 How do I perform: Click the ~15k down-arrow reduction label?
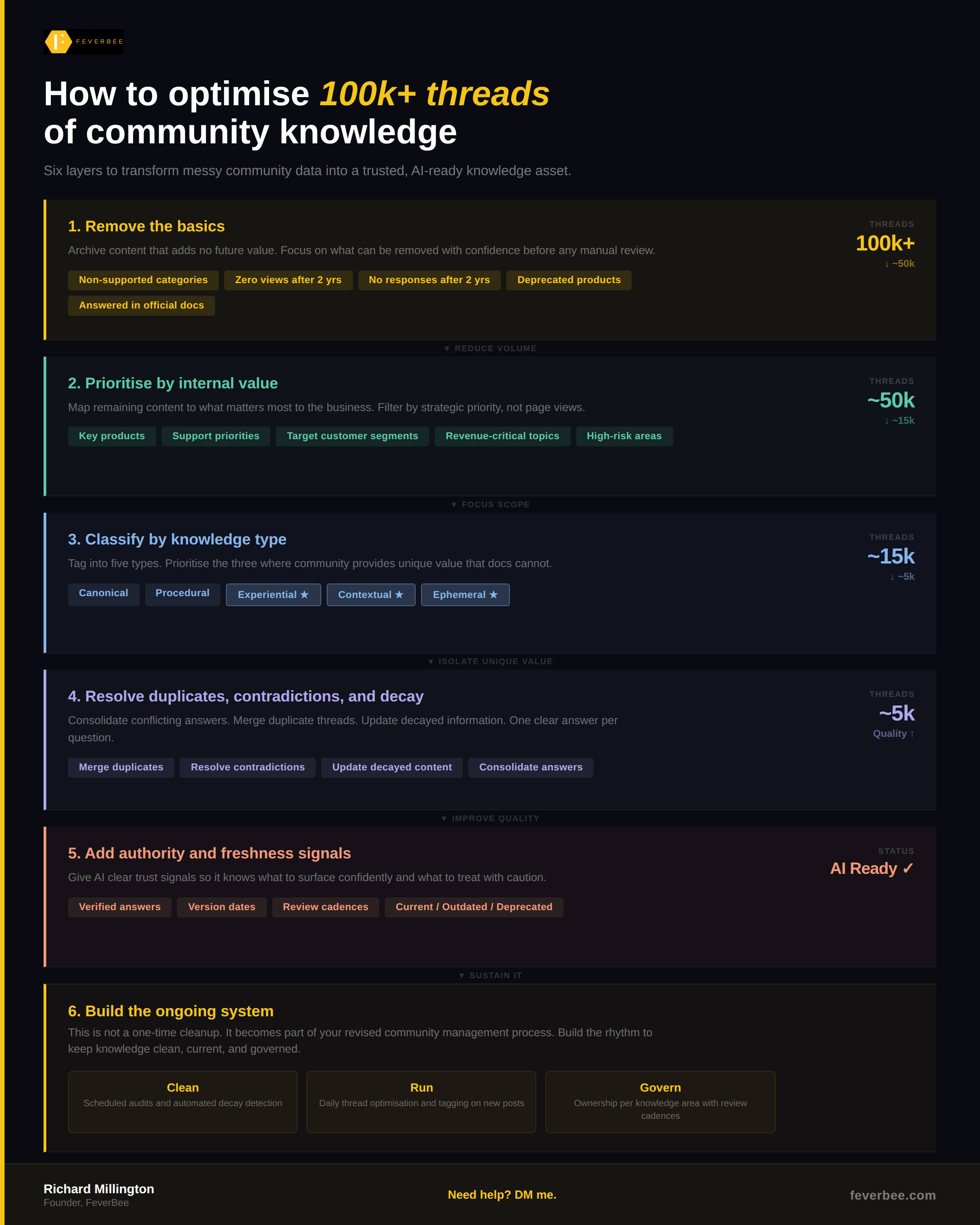click(x=899, y=421)
